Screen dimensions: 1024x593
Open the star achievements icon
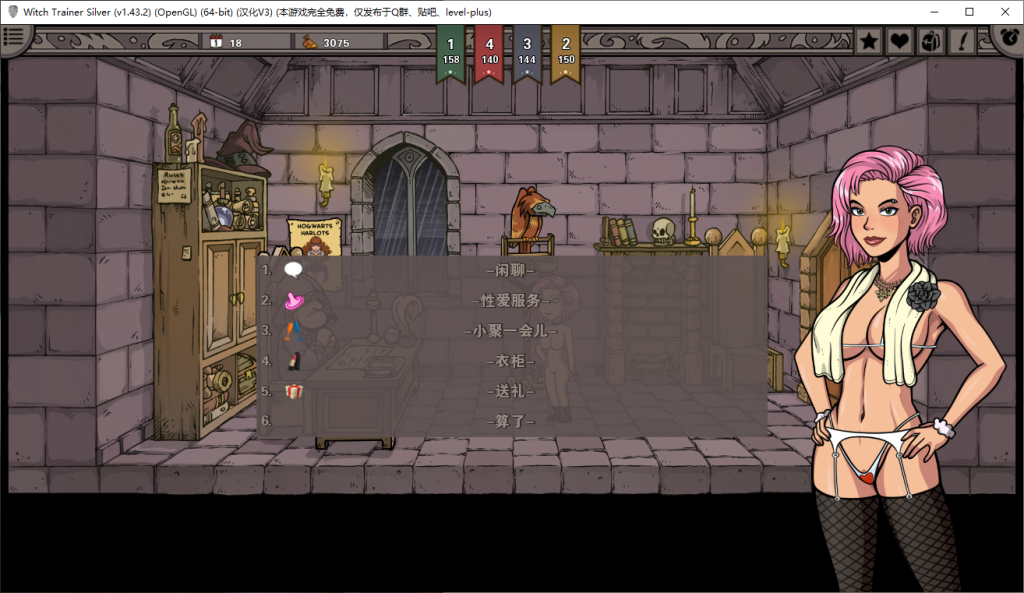(x=869, y=41)
